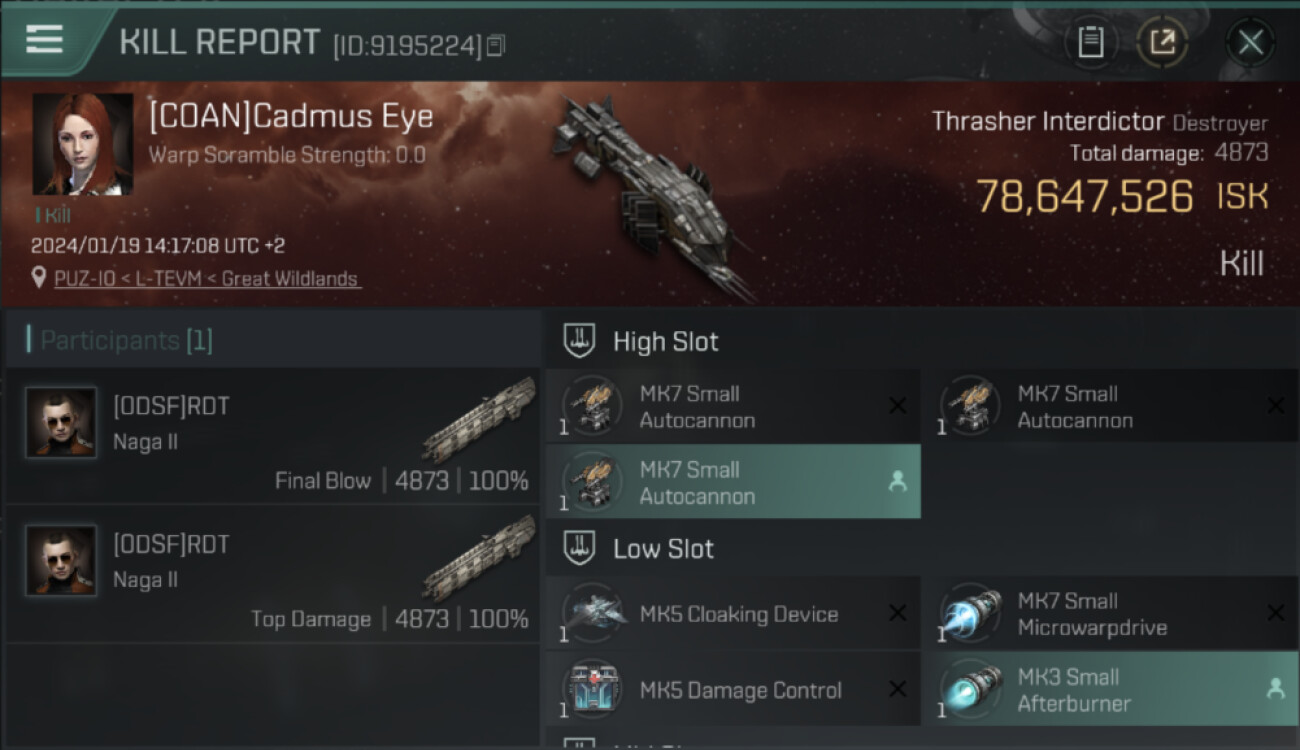Select the MK7 Small Microwarpdrive item
This screenshot has height=750, width=1300.
1110,614
